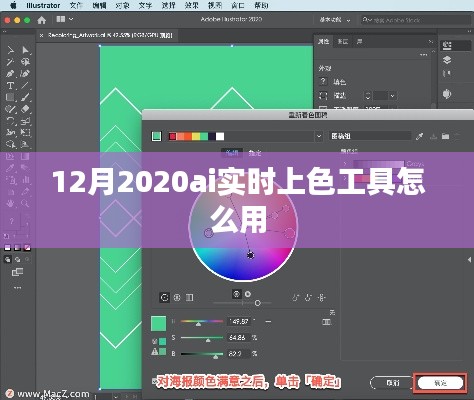The image size is (474, 400).
Task: Open the arrange documents dropdown arrow
Action: tap(71, 19)
